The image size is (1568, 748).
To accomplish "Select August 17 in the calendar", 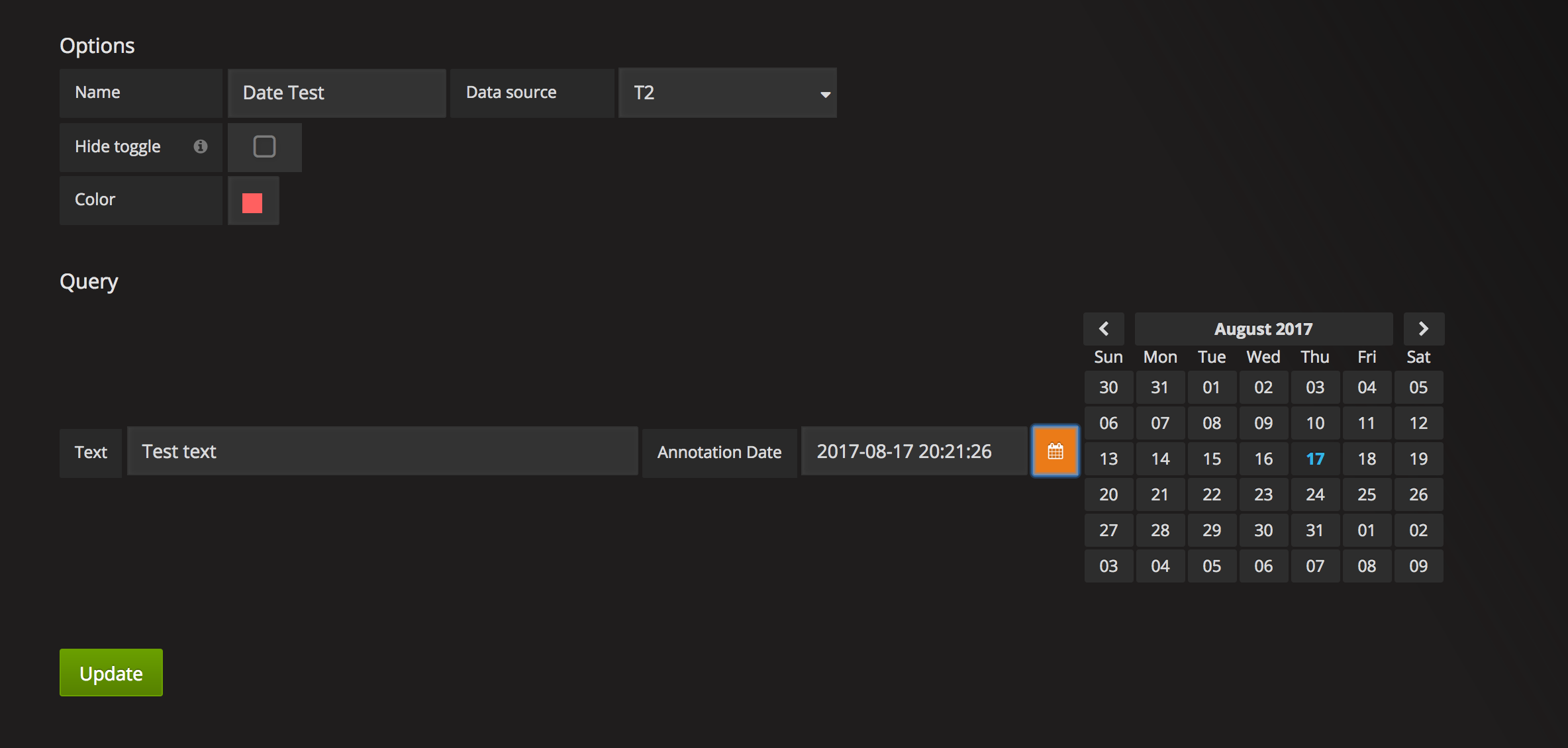I will pos(1315,458).
